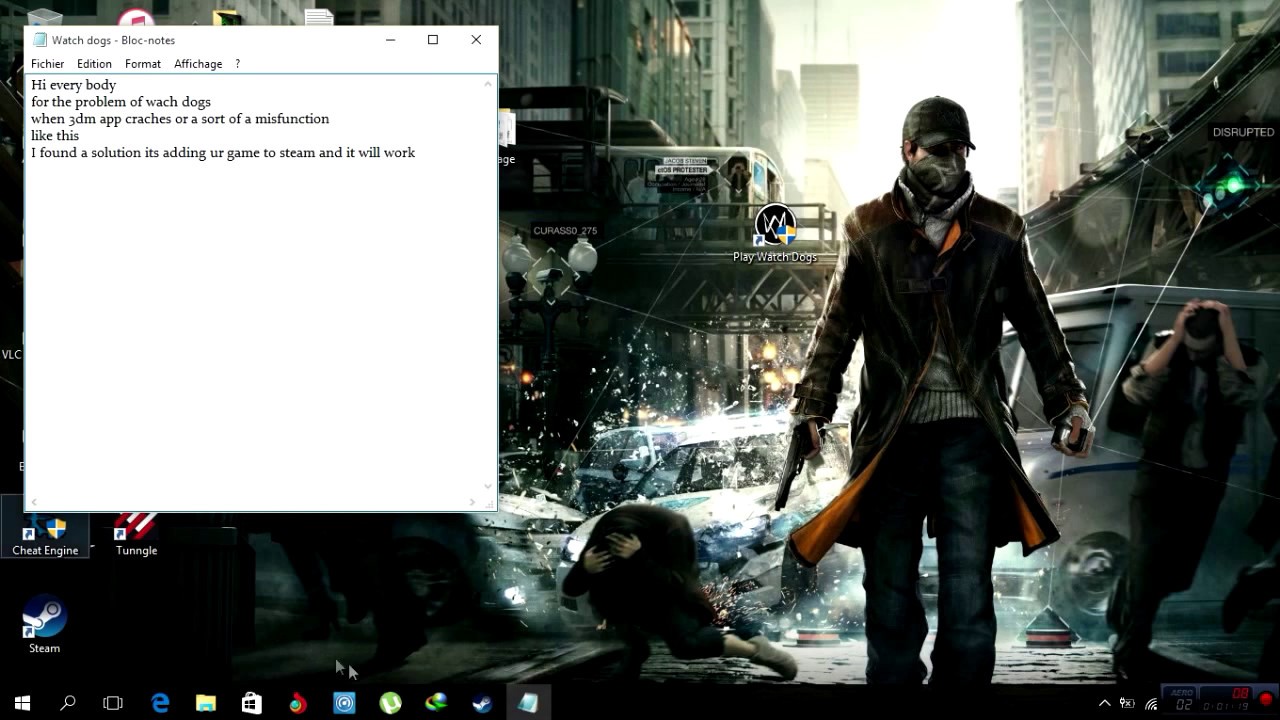Screen dimensions: 1280x720
Task: Select the Cheat Engine desktop icon
Action: click(45, 534)
